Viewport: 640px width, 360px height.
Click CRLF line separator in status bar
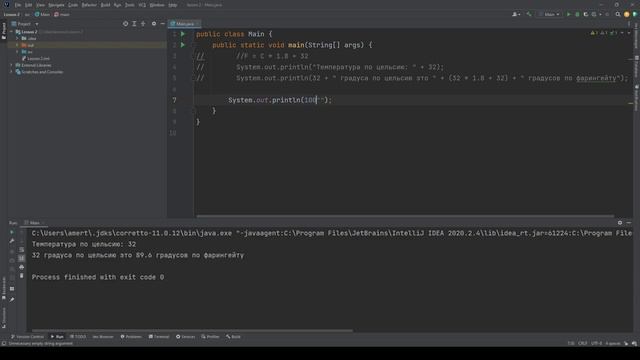tap(582, 343)
